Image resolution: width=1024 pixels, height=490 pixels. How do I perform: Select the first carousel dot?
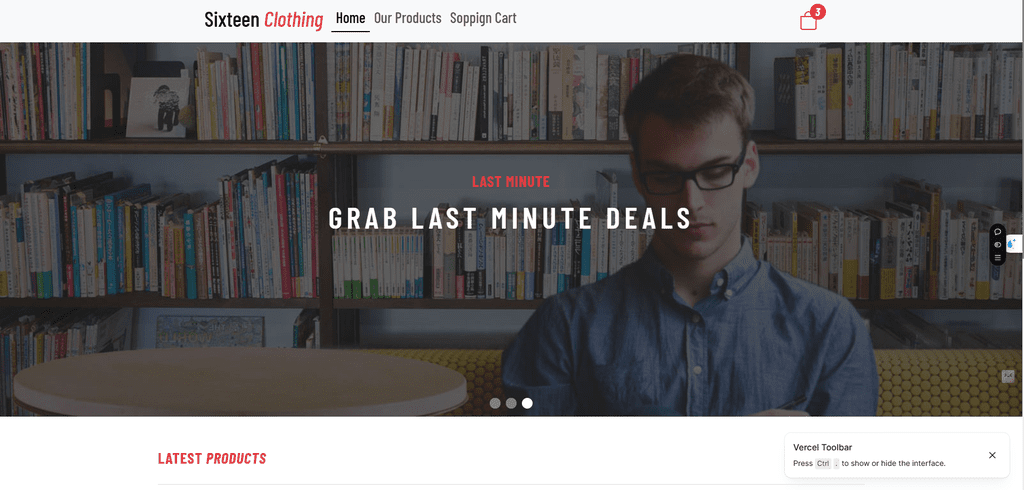[x=495, y=403]
